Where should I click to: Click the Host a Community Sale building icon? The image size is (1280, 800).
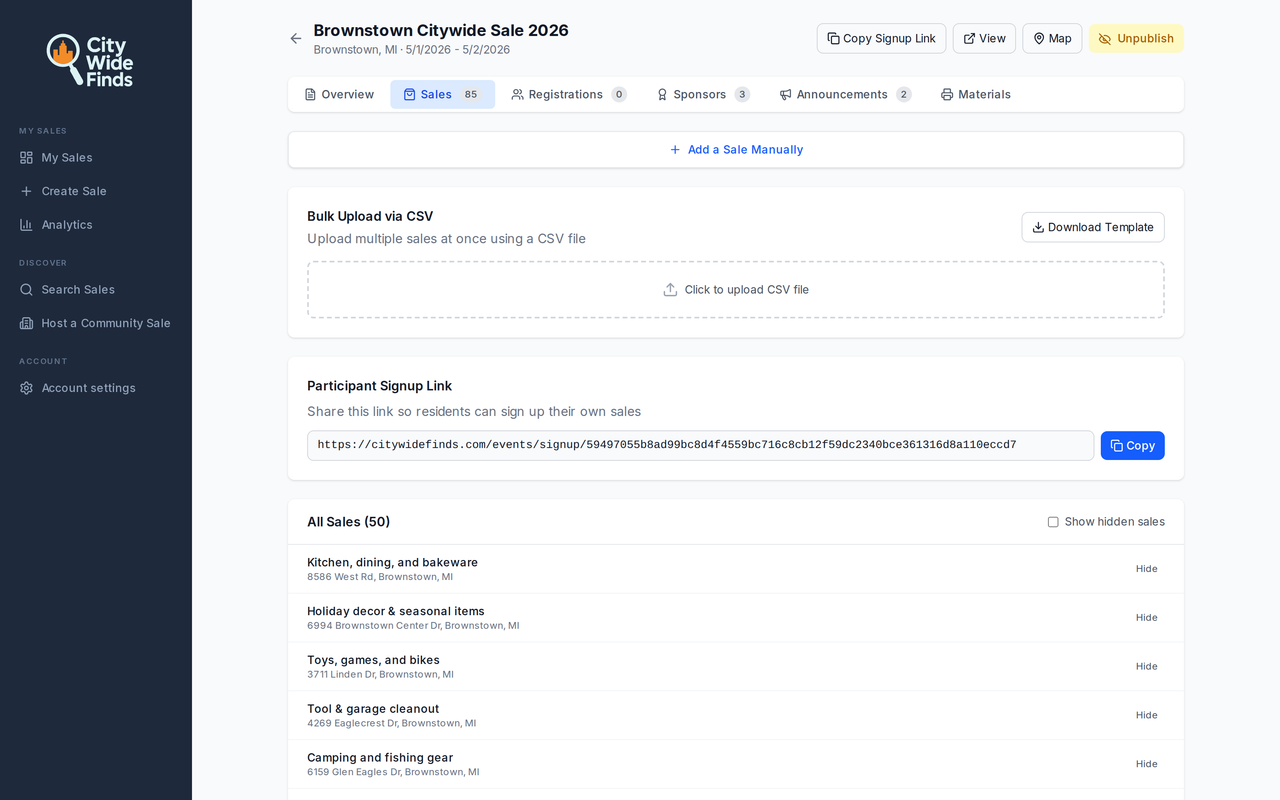tap(26, 323)
